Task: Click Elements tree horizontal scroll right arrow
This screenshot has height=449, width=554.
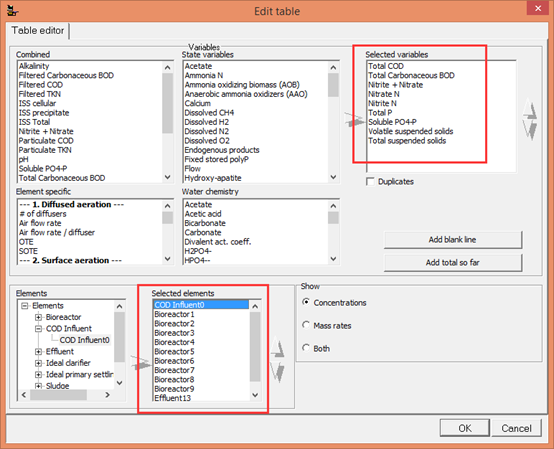Action: tap(107, 395)
